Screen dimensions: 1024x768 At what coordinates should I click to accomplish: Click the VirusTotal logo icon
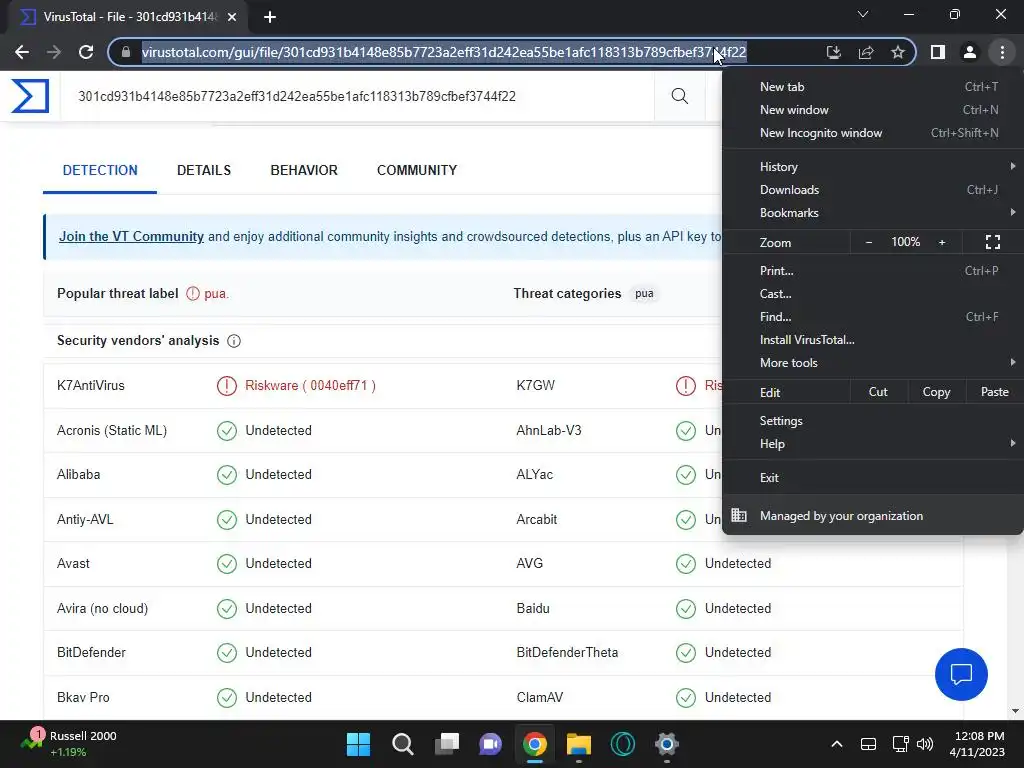pos(30,96)
